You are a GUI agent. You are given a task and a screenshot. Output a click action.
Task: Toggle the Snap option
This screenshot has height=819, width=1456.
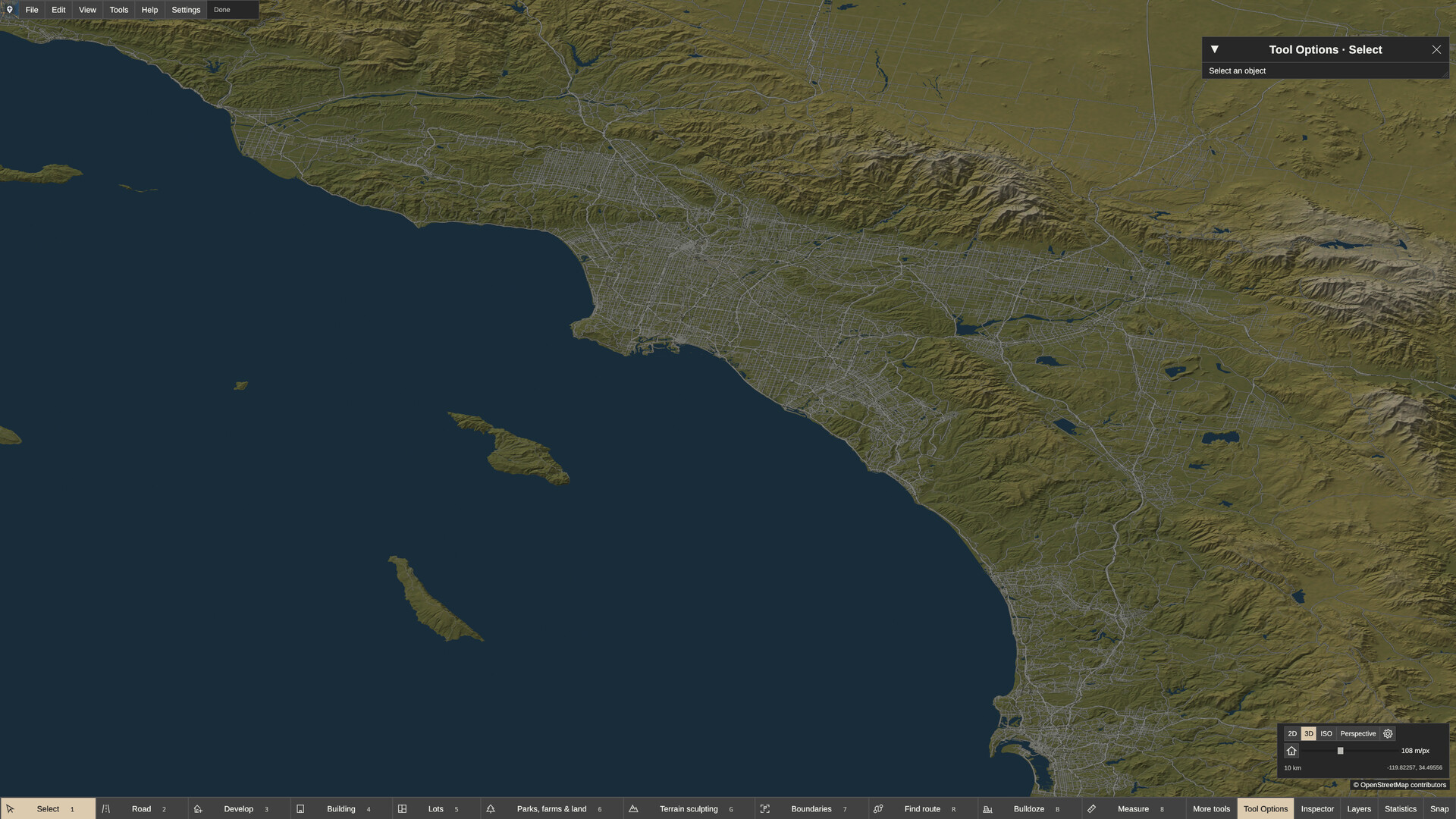1439,808
